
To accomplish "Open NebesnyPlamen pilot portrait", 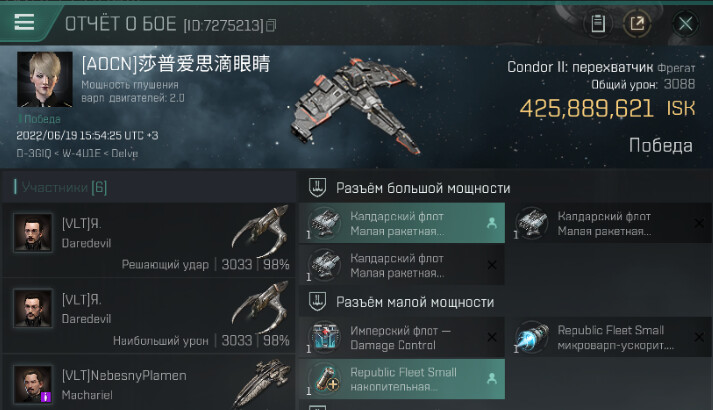I will (x=32, y=384).
